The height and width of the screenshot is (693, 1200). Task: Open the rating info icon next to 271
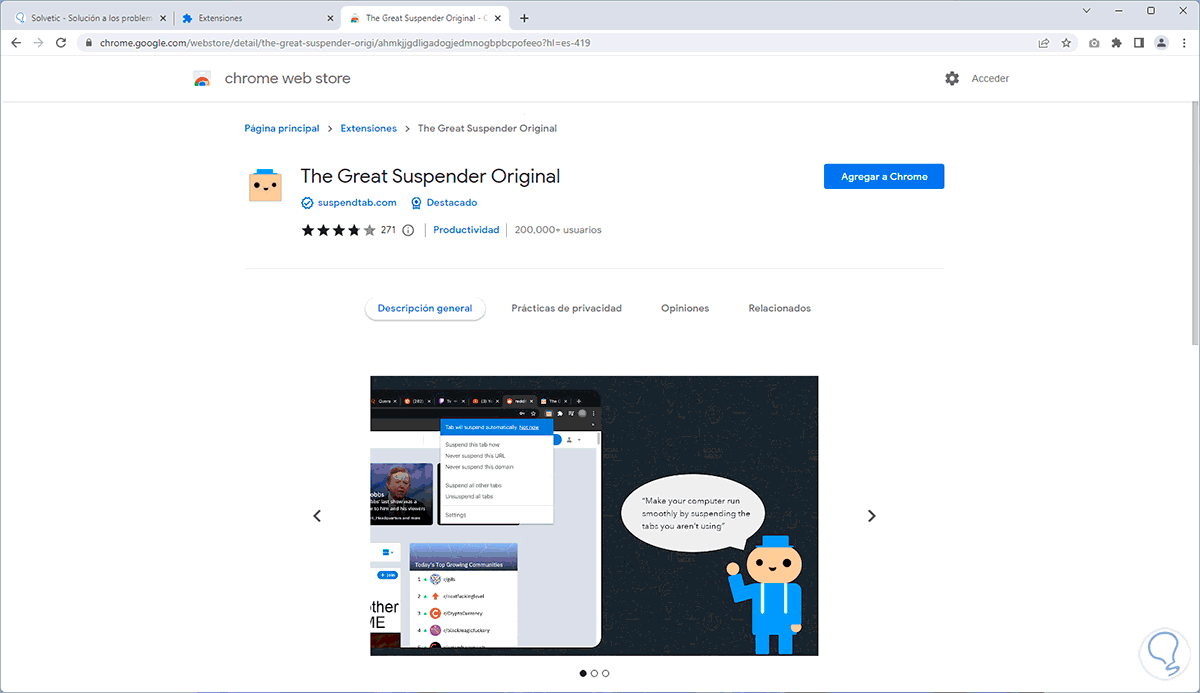[408, 230]
